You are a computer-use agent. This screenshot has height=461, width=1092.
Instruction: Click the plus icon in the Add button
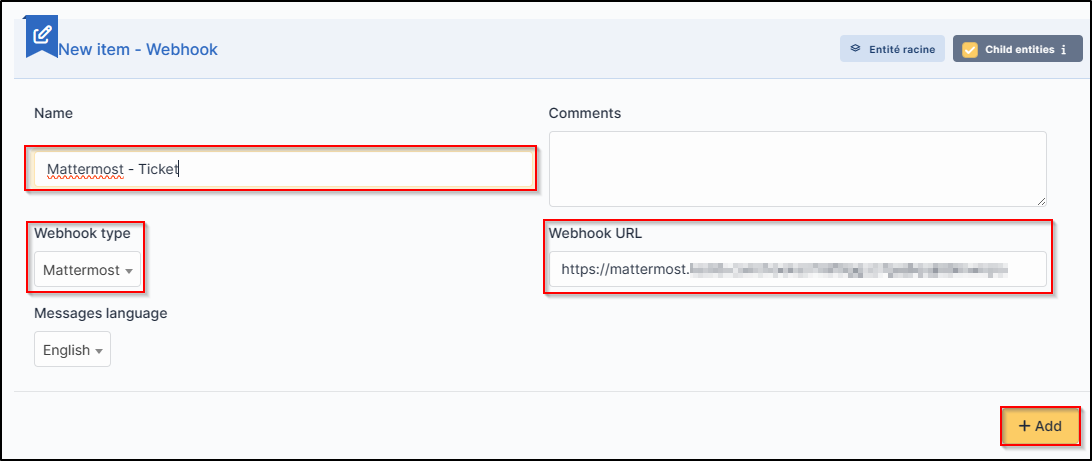tap(1024, 426)
